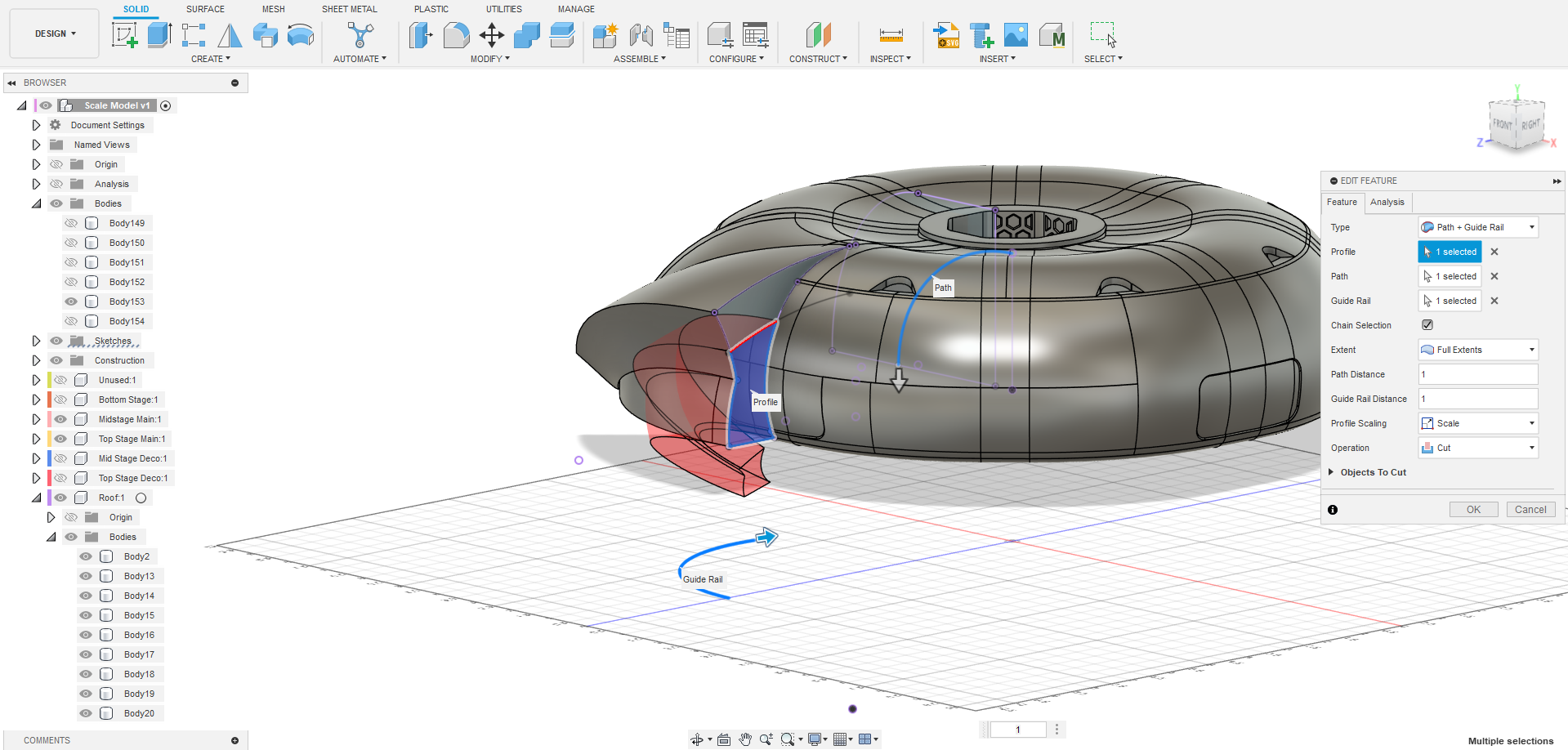This screenshot has width=1568, height=750.
Task: Click the Change Parameters table icon
Action: [756, 35]
